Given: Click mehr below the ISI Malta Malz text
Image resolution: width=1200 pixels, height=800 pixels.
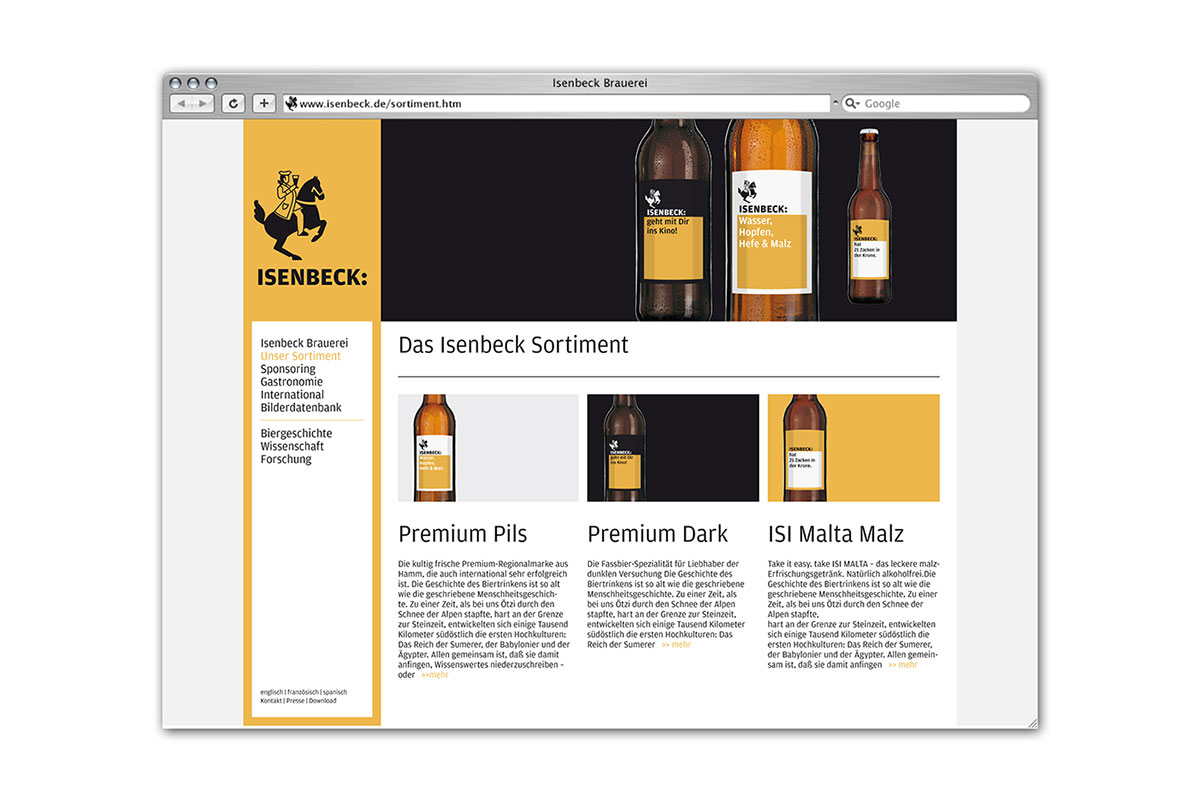Looking at the screenshot, I should tap(902, 665).
